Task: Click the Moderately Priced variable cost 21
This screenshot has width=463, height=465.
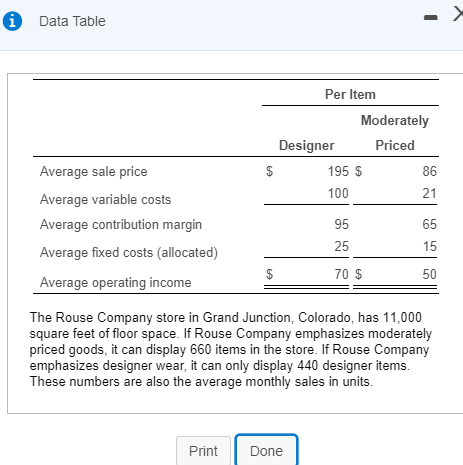Action: [429, 193]
